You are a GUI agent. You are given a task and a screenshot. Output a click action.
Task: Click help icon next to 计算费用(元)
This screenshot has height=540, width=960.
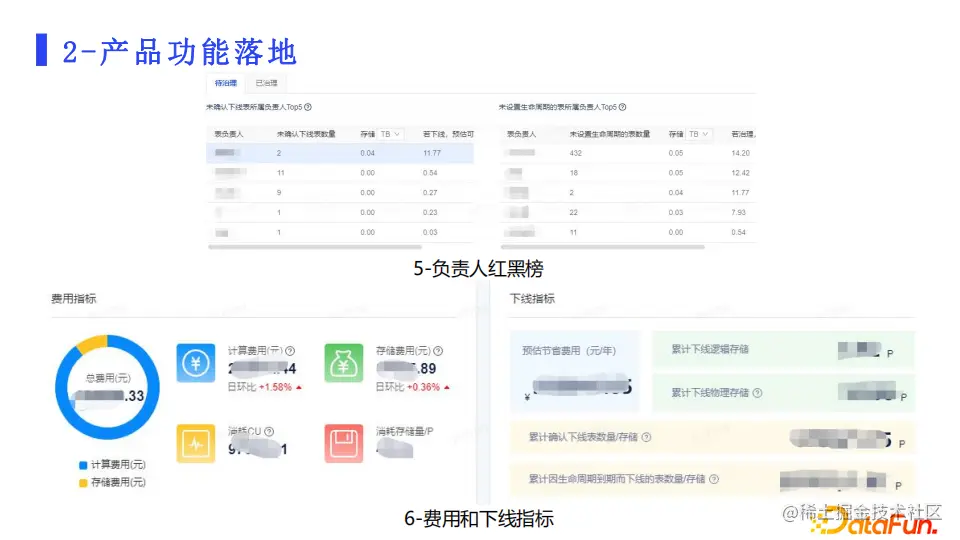pyautogui.click(x=290, y=351)
